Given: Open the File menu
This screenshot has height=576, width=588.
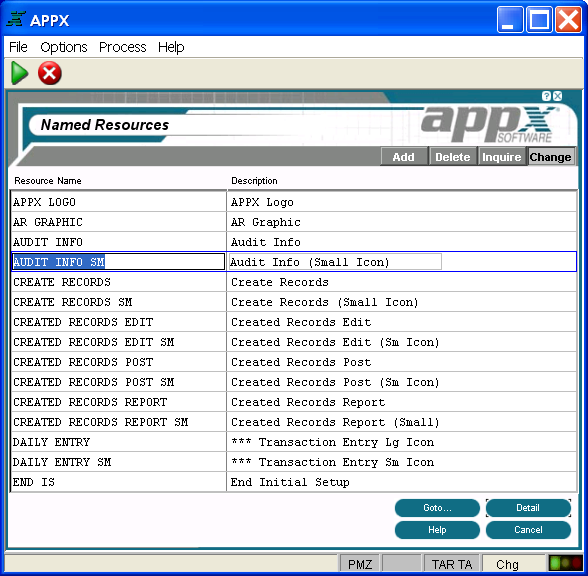Looking at the screenshot, I should [18, 47].
